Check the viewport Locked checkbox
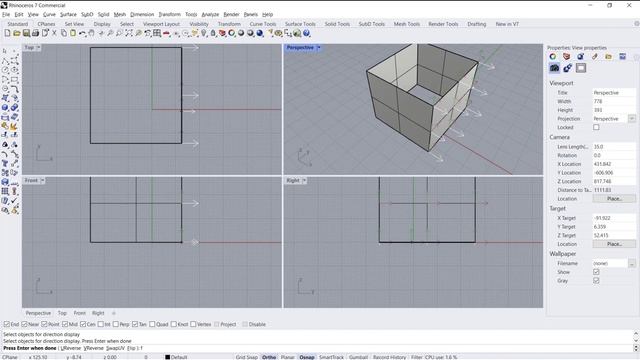 (596, 127)
